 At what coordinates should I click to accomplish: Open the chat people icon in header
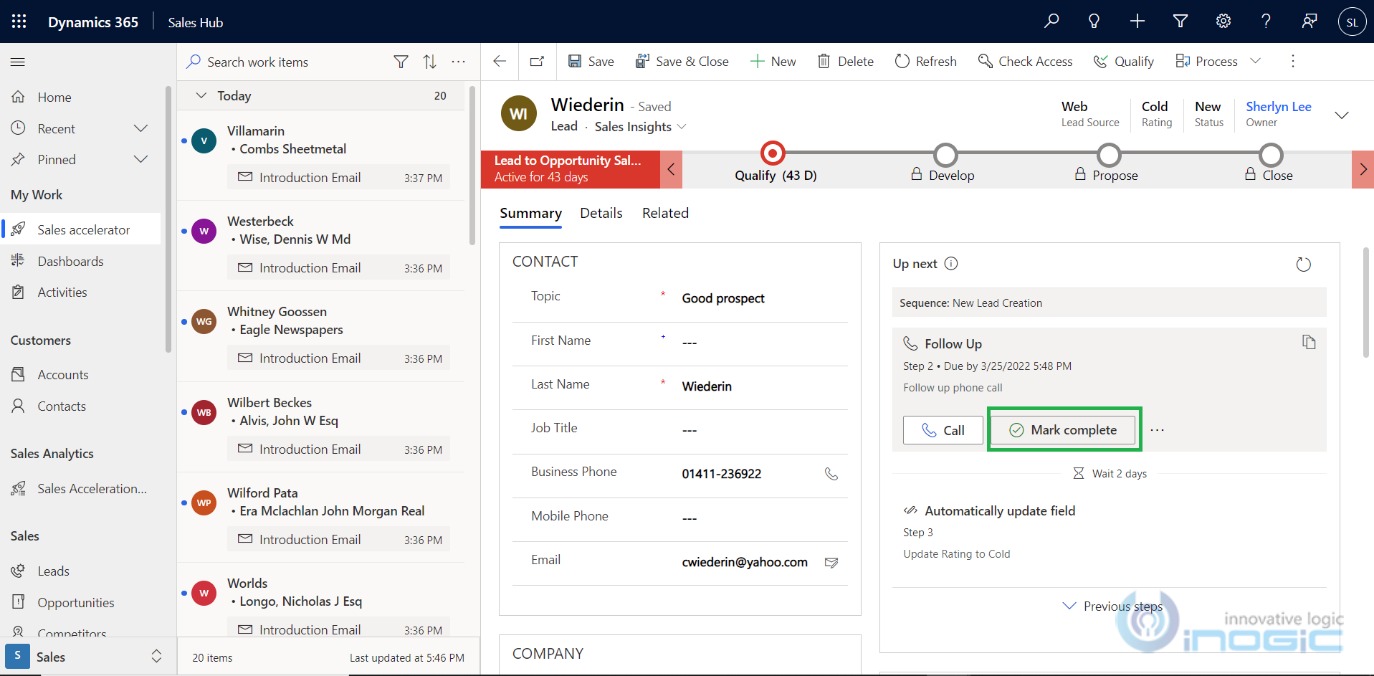click(x=1309, y=21)
